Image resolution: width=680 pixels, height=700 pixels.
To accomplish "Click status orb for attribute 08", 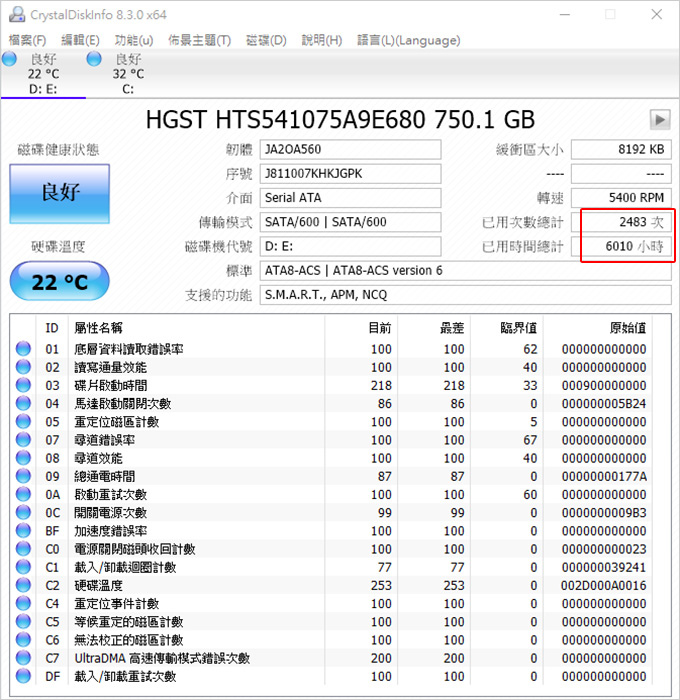I will coord(23,458).
